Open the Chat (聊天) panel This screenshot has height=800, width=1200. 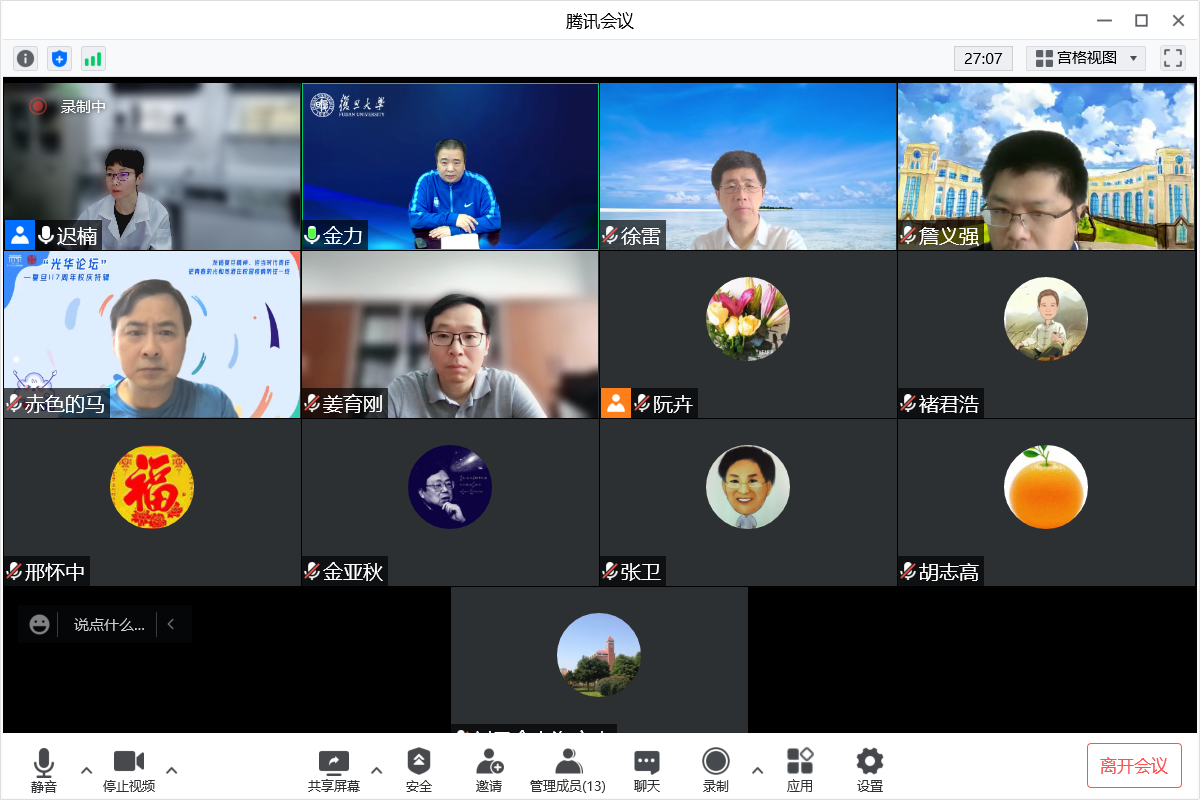[647, 770]
